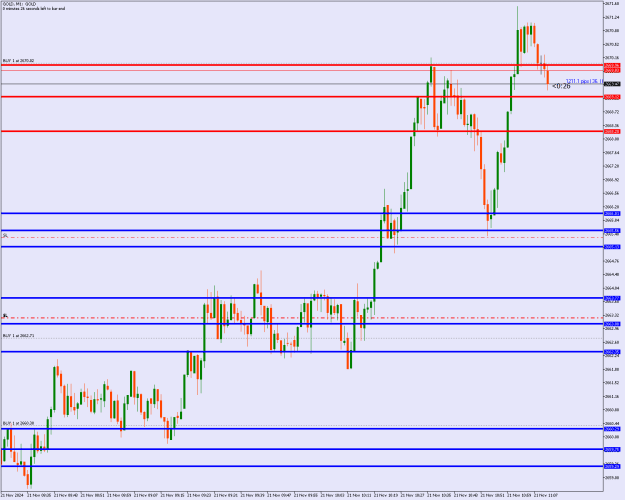Screen dimensions: 625x500
Task: Select the BUY 1 at 2670 order label
Action: [18, 61]
